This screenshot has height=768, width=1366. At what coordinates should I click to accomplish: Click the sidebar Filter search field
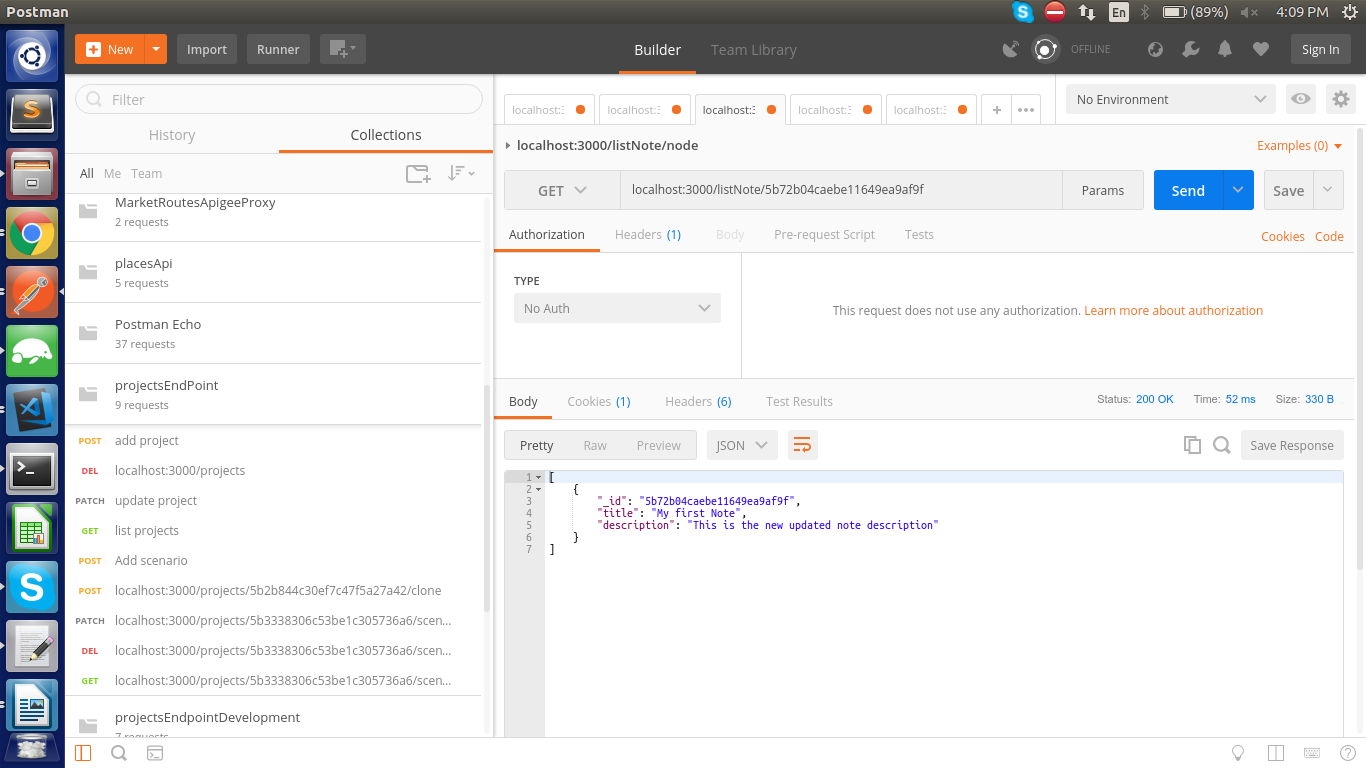[x=279, y=99]
